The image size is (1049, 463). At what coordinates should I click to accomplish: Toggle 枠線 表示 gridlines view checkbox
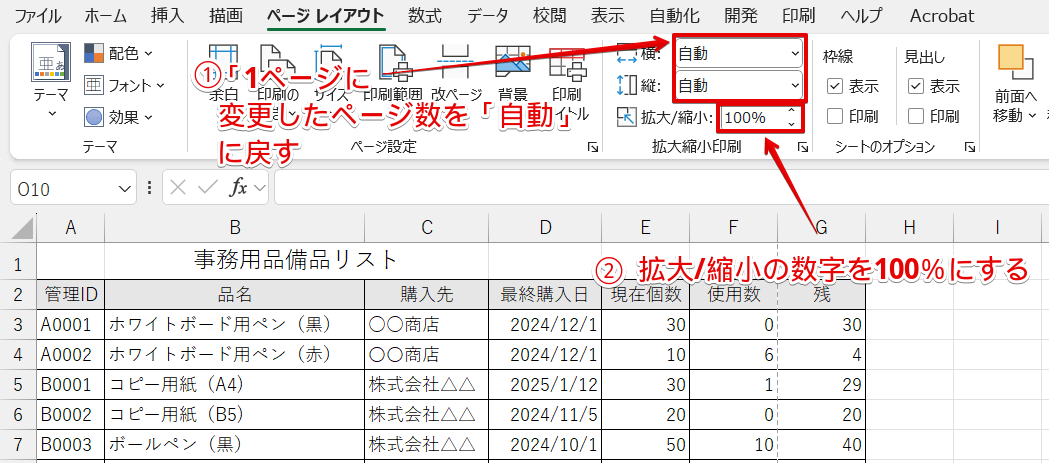pos(834,86)
